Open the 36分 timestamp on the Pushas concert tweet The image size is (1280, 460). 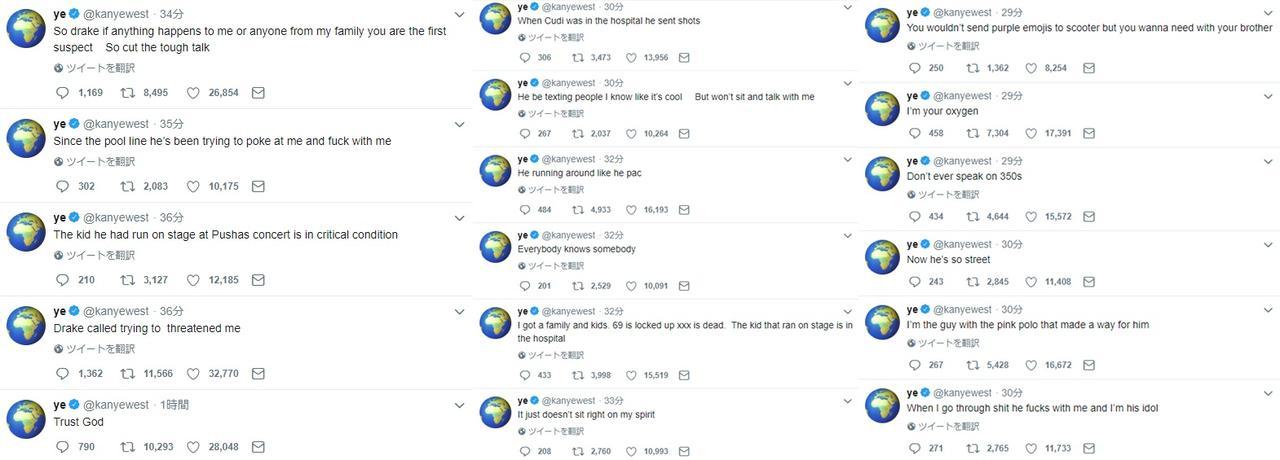pyautogui.click(x=171, y=218)
